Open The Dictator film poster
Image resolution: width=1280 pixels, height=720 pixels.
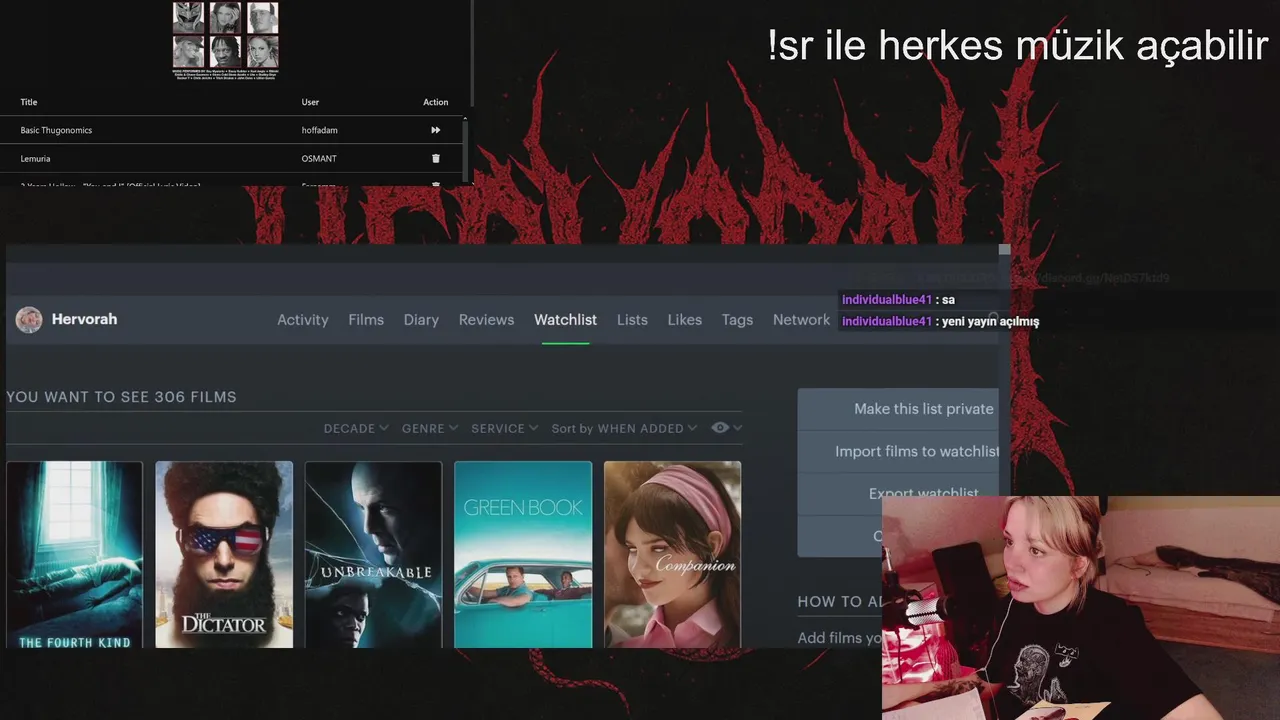pyautogui.click(x=224, y=554)
